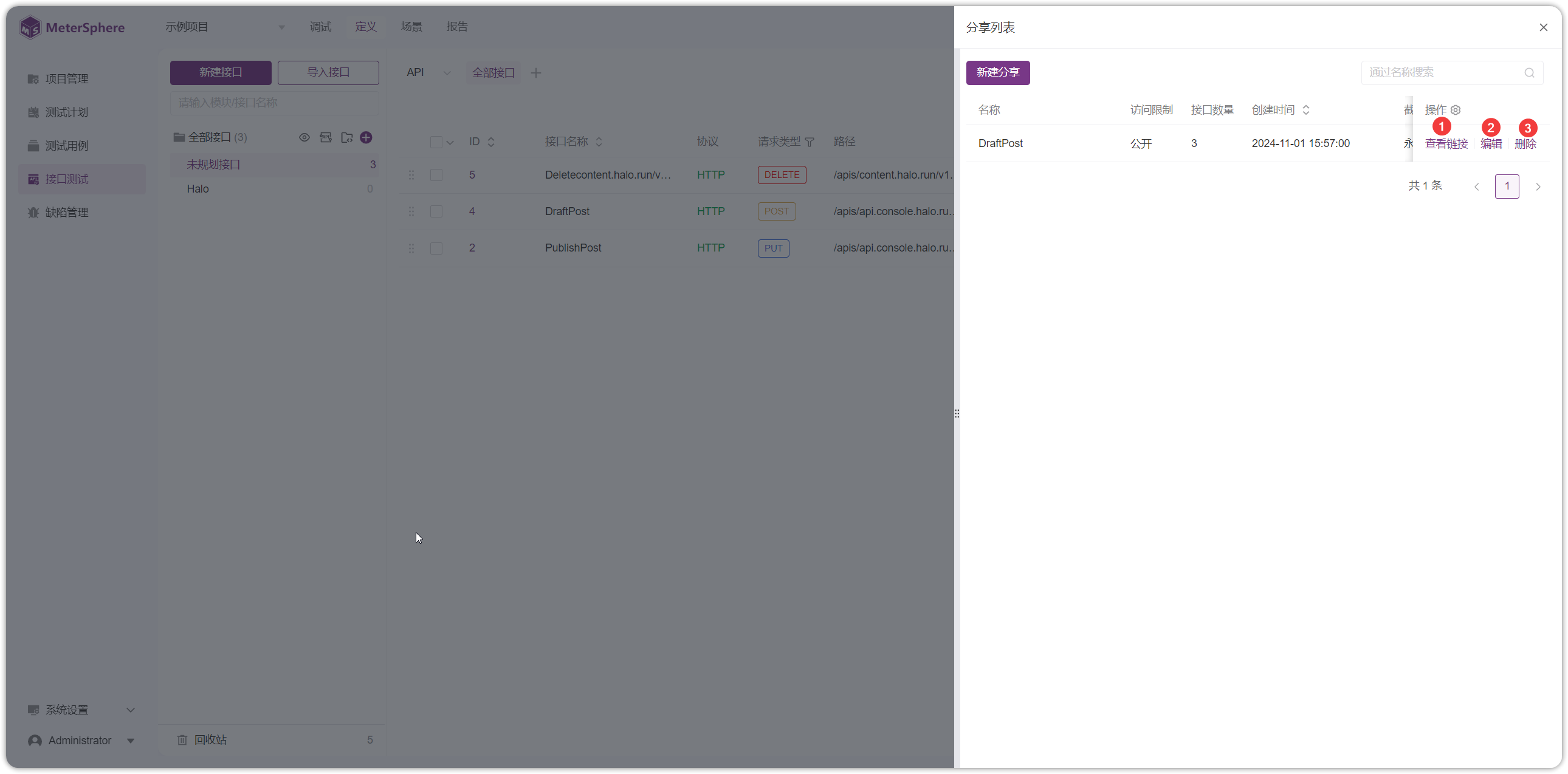
Task: Click 编辑 for DraftPost share
Action: click(x=1491, y=143)
